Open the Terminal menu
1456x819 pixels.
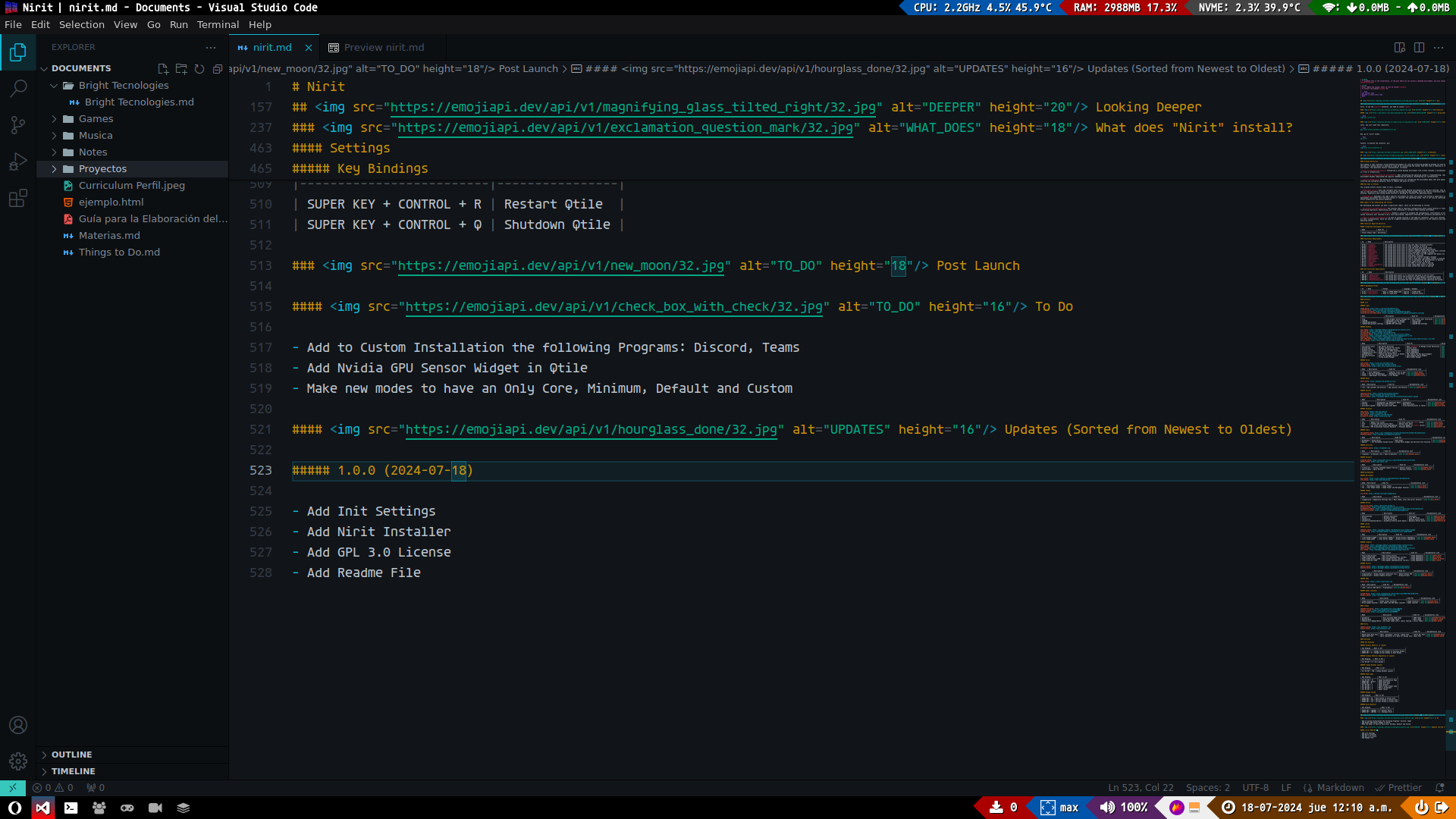(218, 25)
